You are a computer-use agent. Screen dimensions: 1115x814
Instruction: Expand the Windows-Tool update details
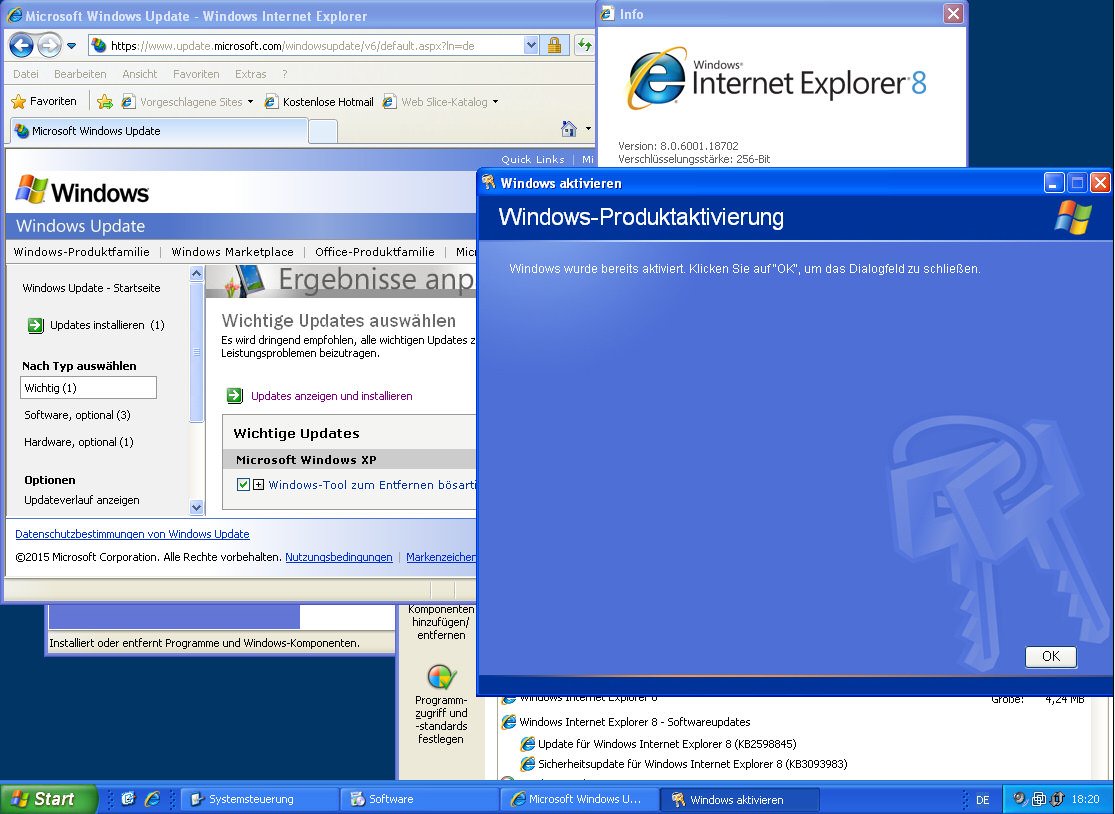coord(258,485)
